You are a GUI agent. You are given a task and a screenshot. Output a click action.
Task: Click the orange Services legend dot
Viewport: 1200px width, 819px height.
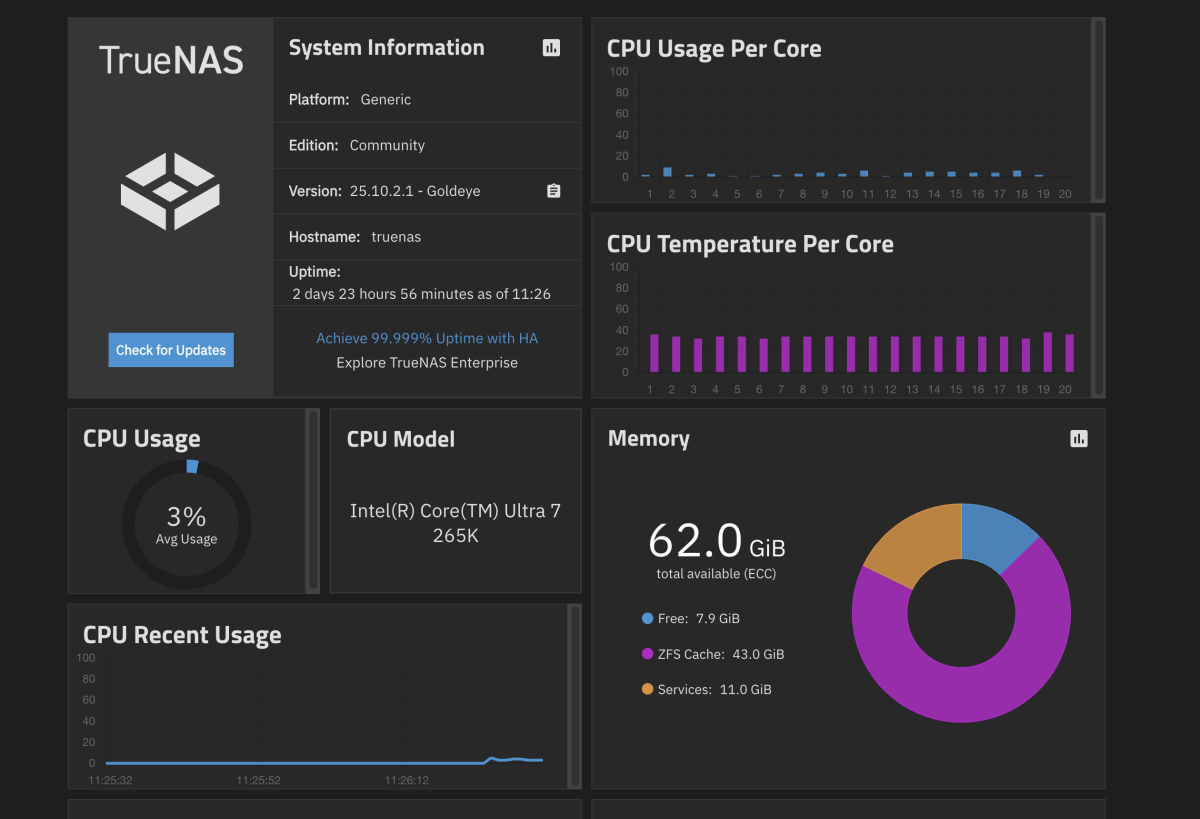point(647,689)
